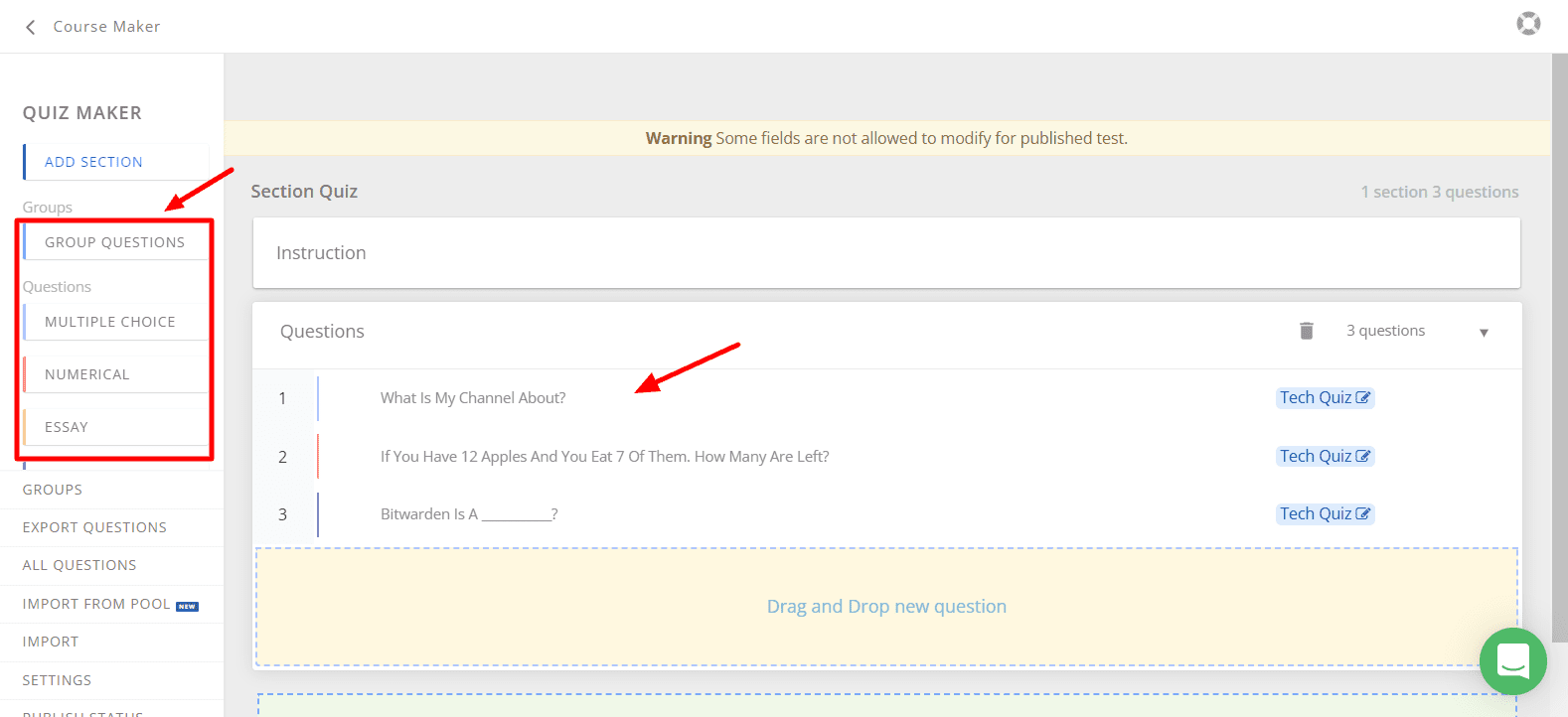Click the NEW badge next to Import From Pool
This screenshot has height=717, width=1568.
coord(187,606)
